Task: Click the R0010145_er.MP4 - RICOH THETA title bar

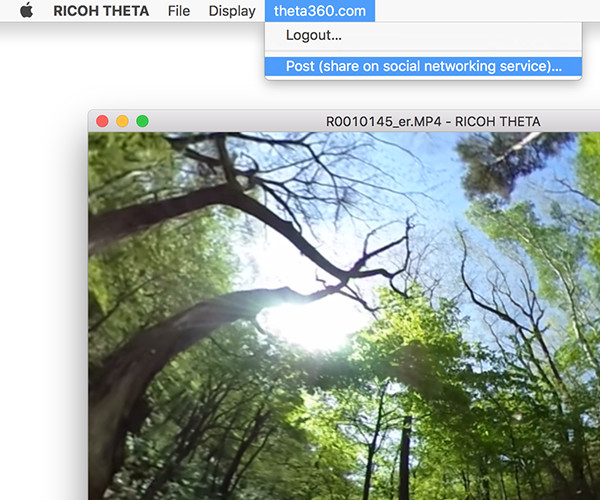Action: tap(432, 121)
